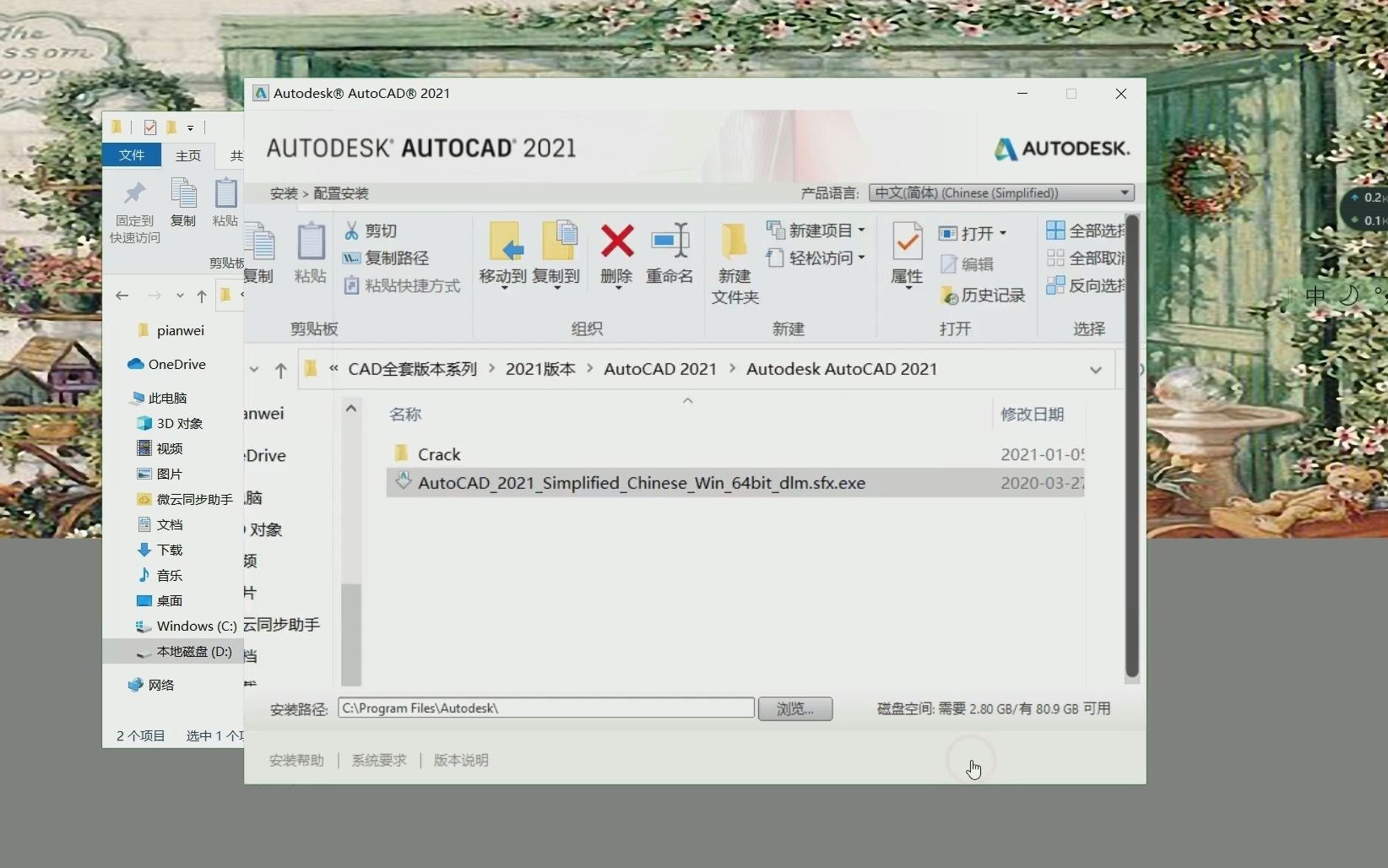The width and height of the screenshot is (1388, 868).
Task: Toggle the quick access toolbar checkbox icon
Action: [150, 127]
